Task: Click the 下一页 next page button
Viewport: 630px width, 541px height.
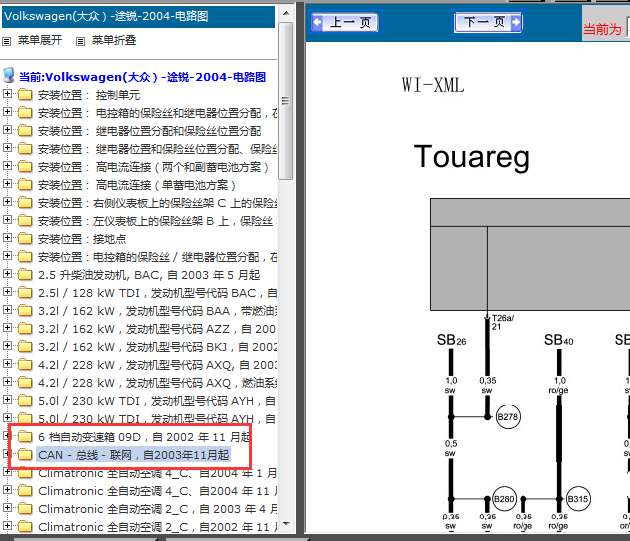Action: tap(488, 22)
